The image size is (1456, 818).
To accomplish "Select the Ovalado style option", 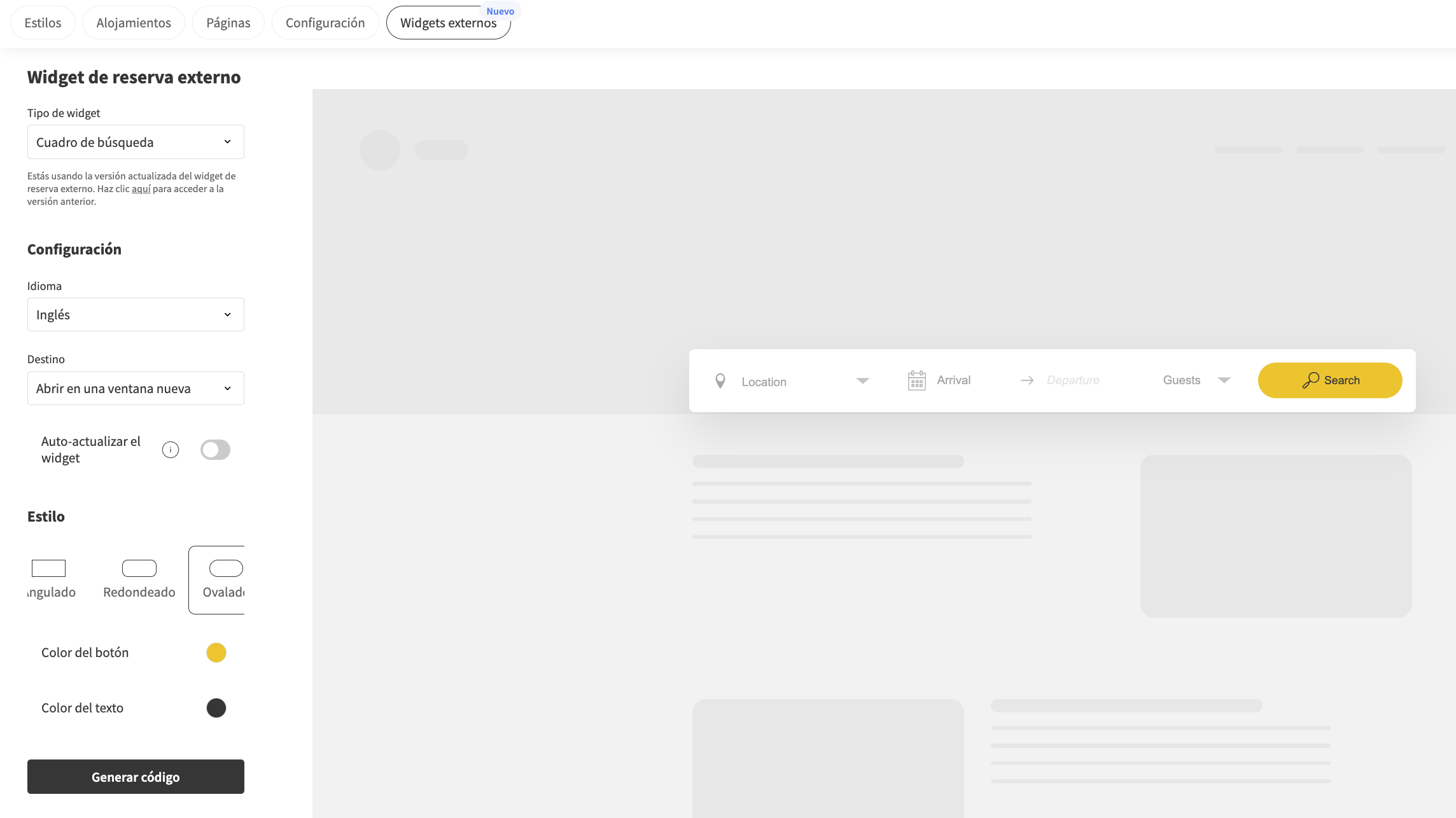I will [x=217, y=580].
